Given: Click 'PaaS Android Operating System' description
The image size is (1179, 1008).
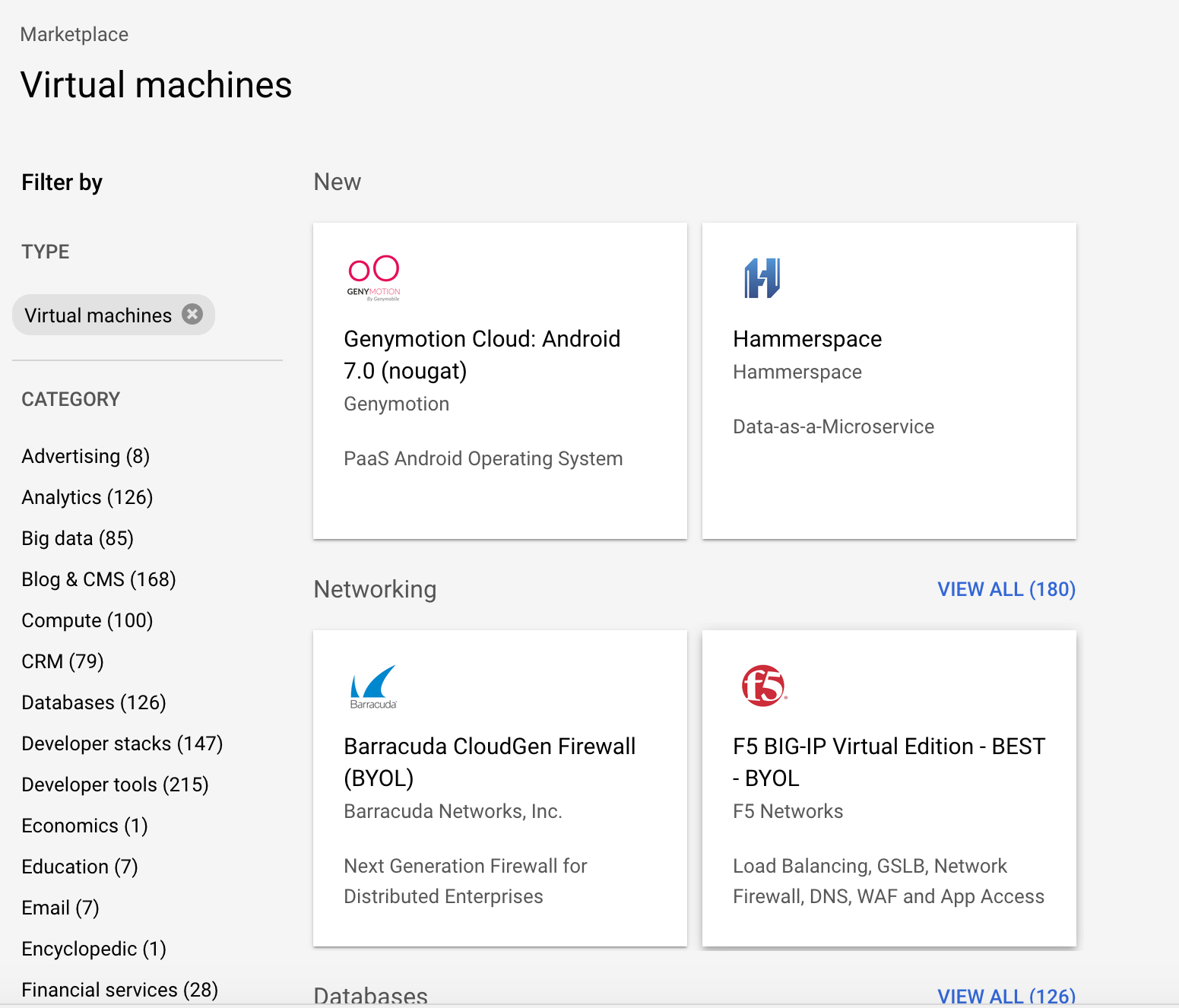Looking at the screenshot, I should point(483,458).
